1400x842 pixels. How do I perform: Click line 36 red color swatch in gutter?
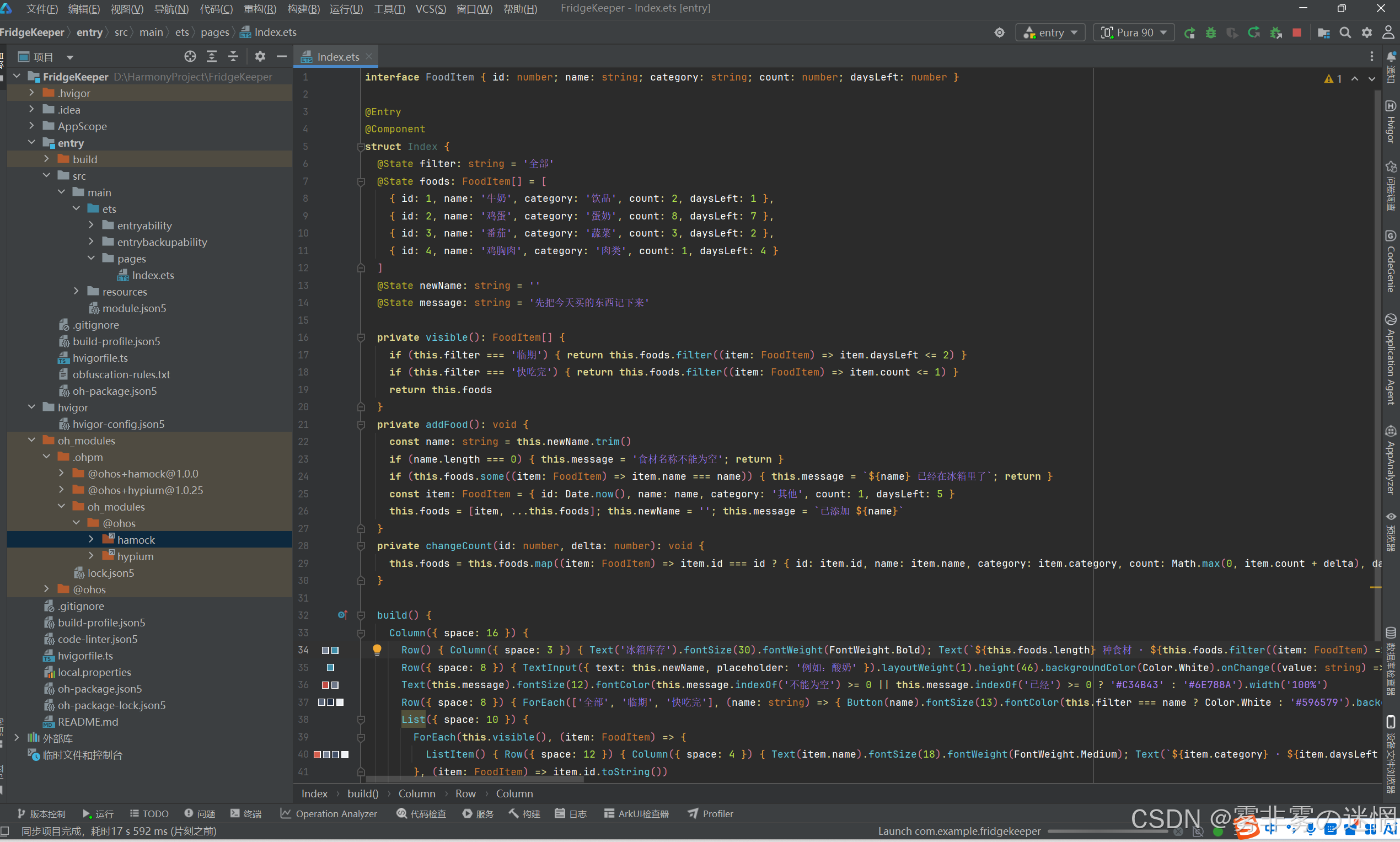[x=326, y=685]
